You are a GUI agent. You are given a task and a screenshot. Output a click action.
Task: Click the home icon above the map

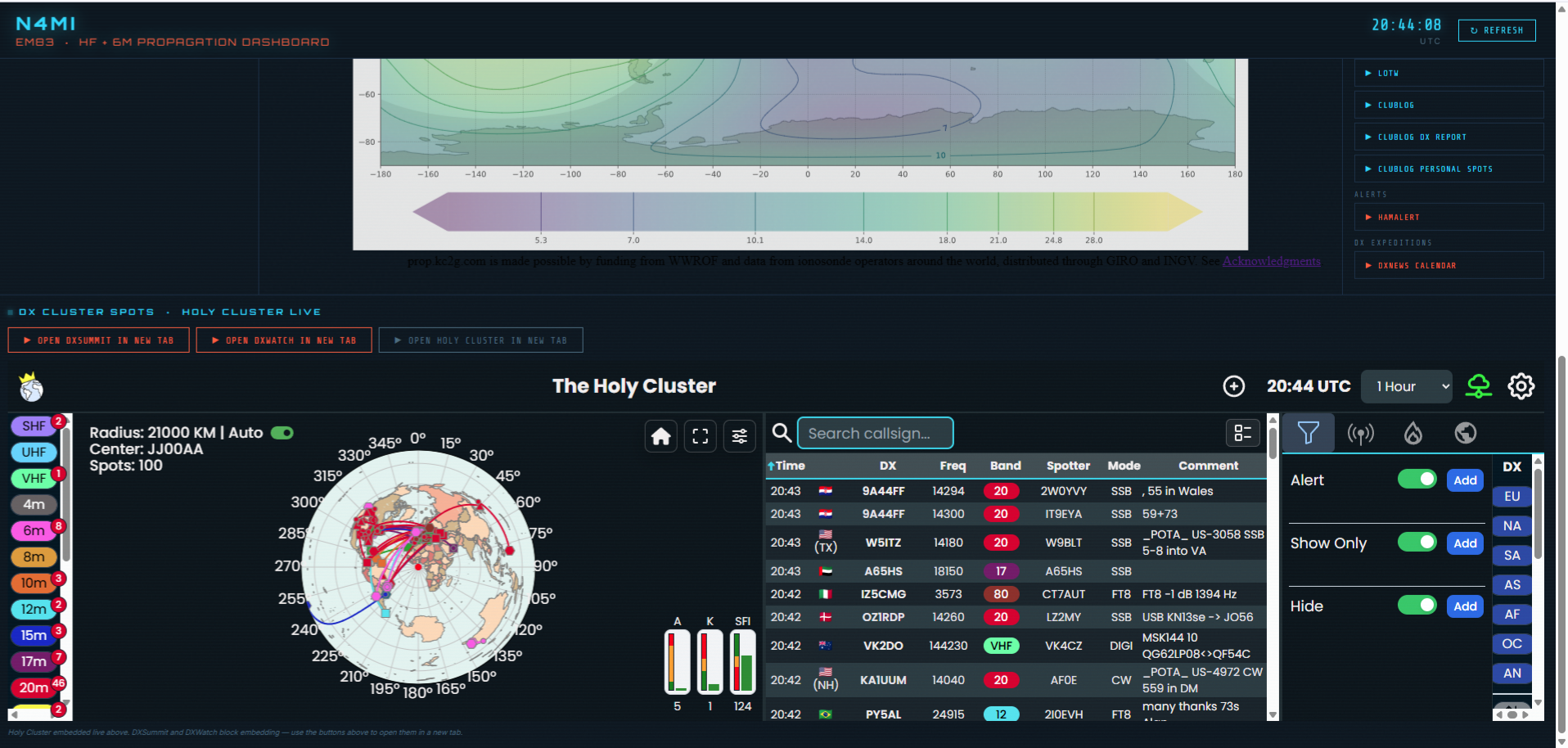tap(661, 436)
